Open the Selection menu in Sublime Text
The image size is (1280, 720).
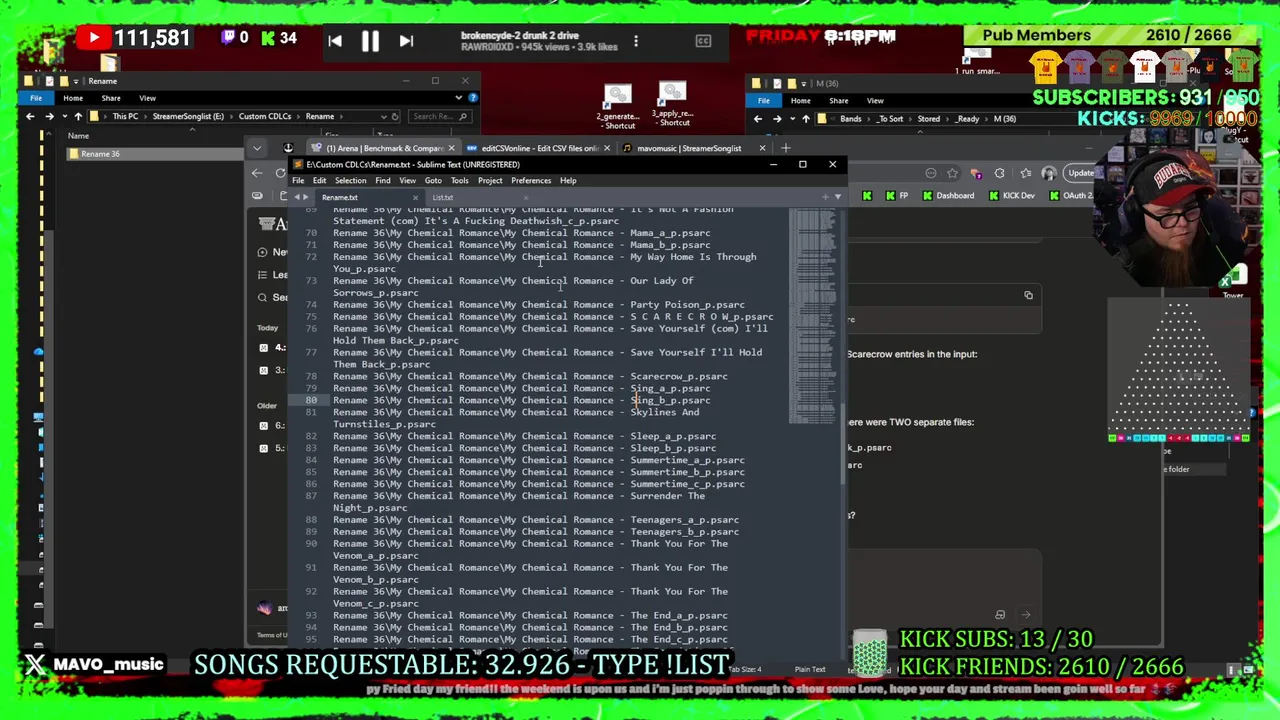[350, 181]
